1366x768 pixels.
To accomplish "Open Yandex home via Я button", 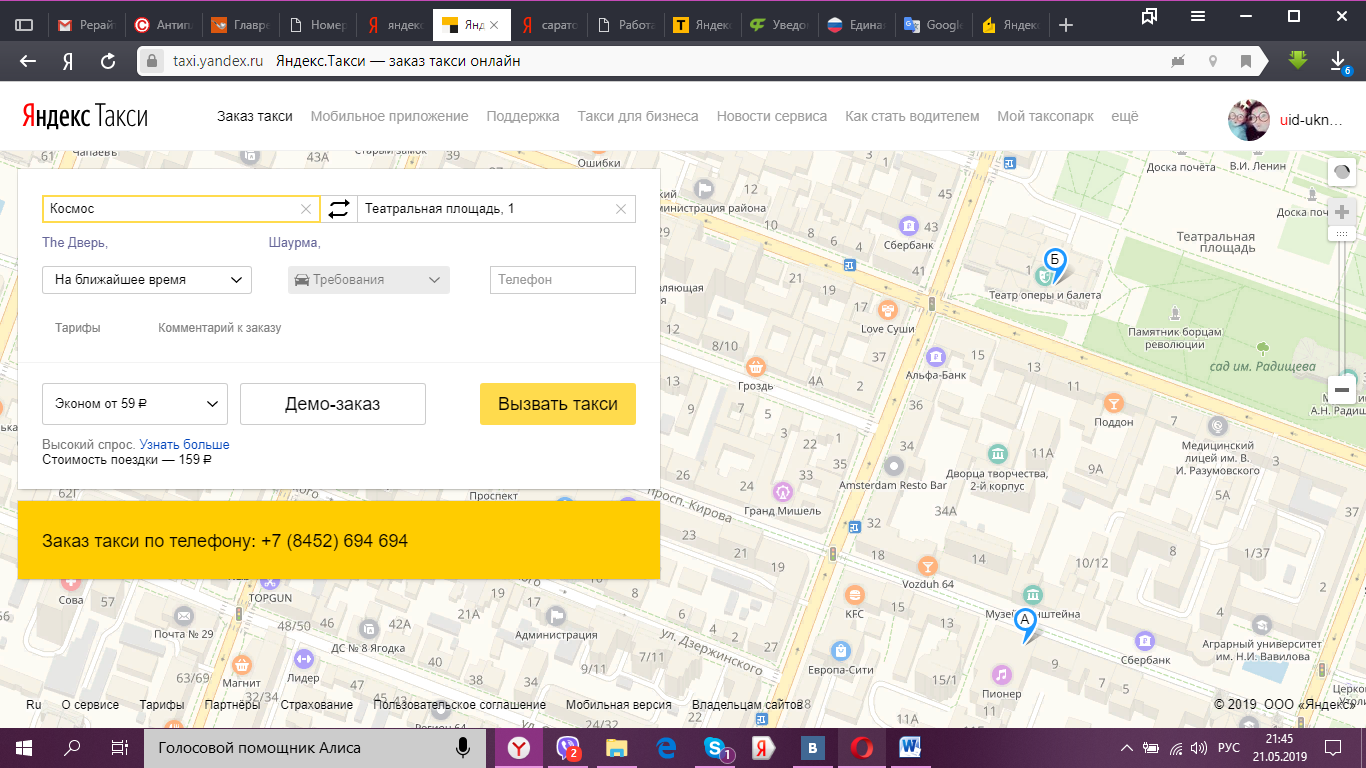I will 68,61.
